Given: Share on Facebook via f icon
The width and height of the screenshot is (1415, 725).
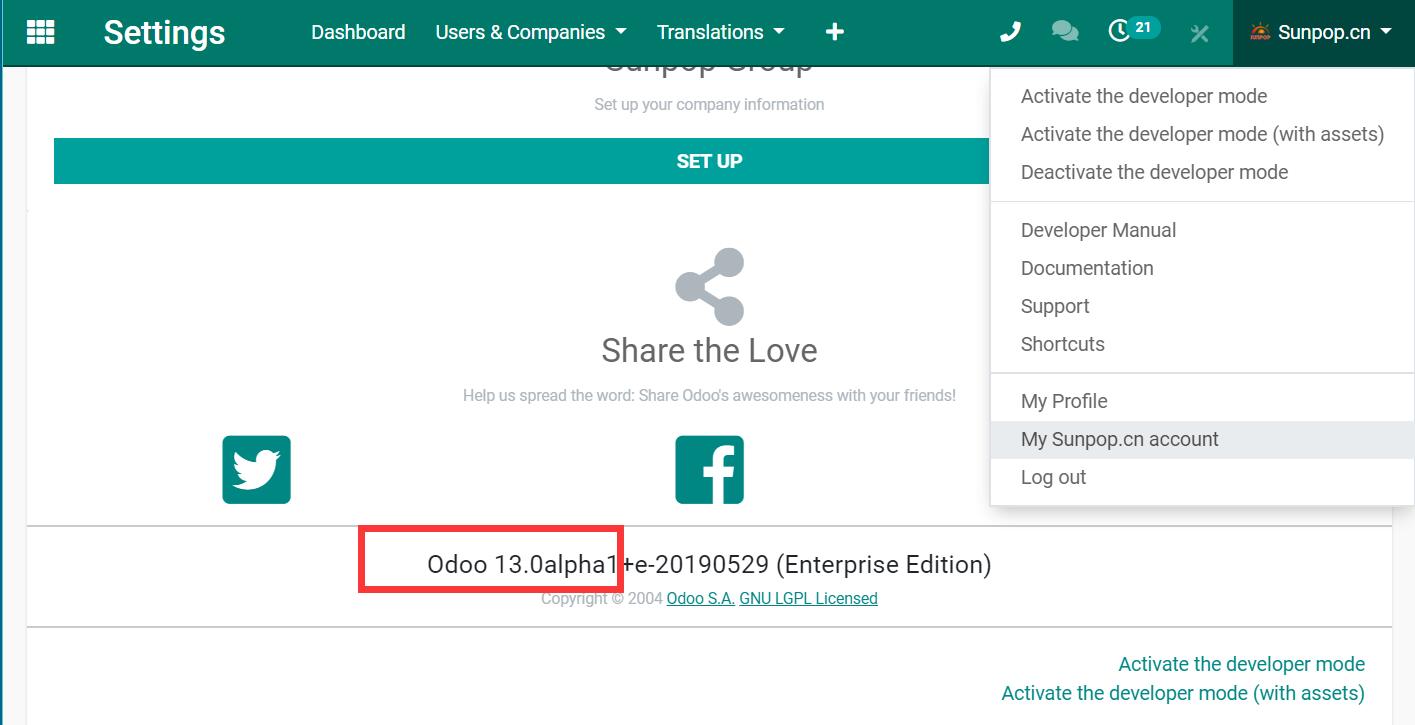Looking at the screenshot, I should tap(709, 469).
